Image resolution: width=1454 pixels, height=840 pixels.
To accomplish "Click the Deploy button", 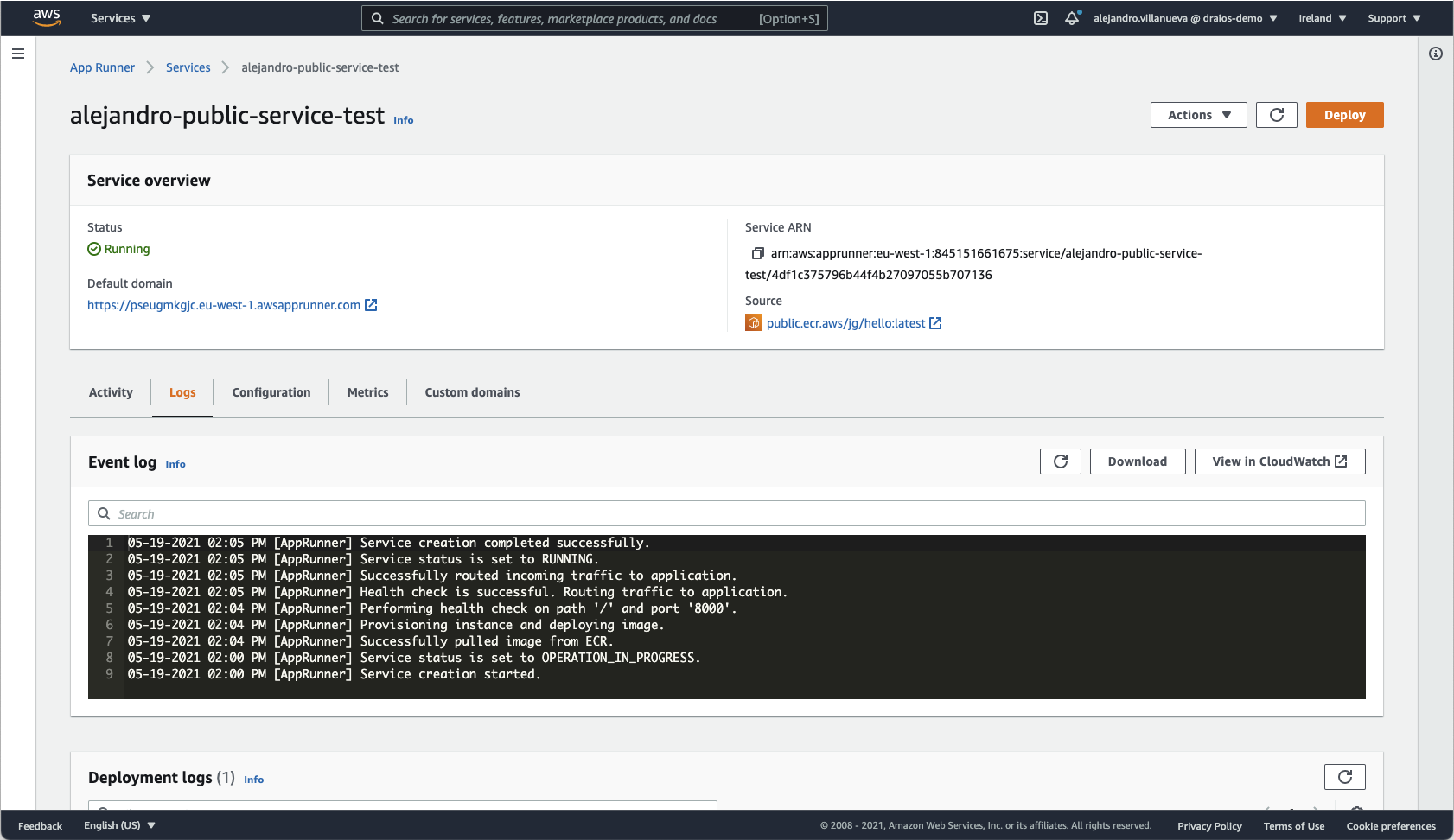I will [x=1344, y=114].
